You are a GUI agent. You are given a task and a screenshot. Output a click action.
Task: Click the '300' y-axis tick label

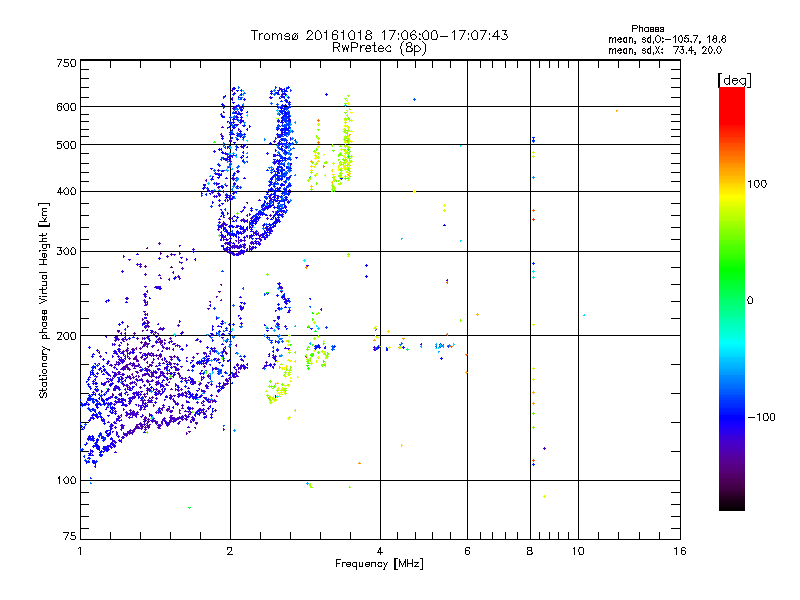(x=66, y=252)
